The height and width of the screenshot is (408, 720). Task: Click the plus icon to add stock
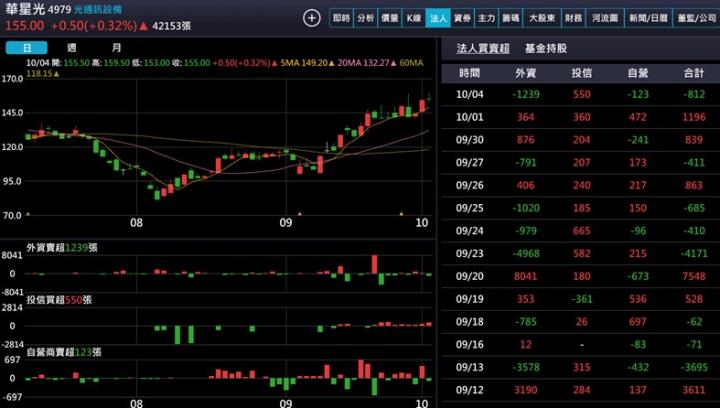312,18
